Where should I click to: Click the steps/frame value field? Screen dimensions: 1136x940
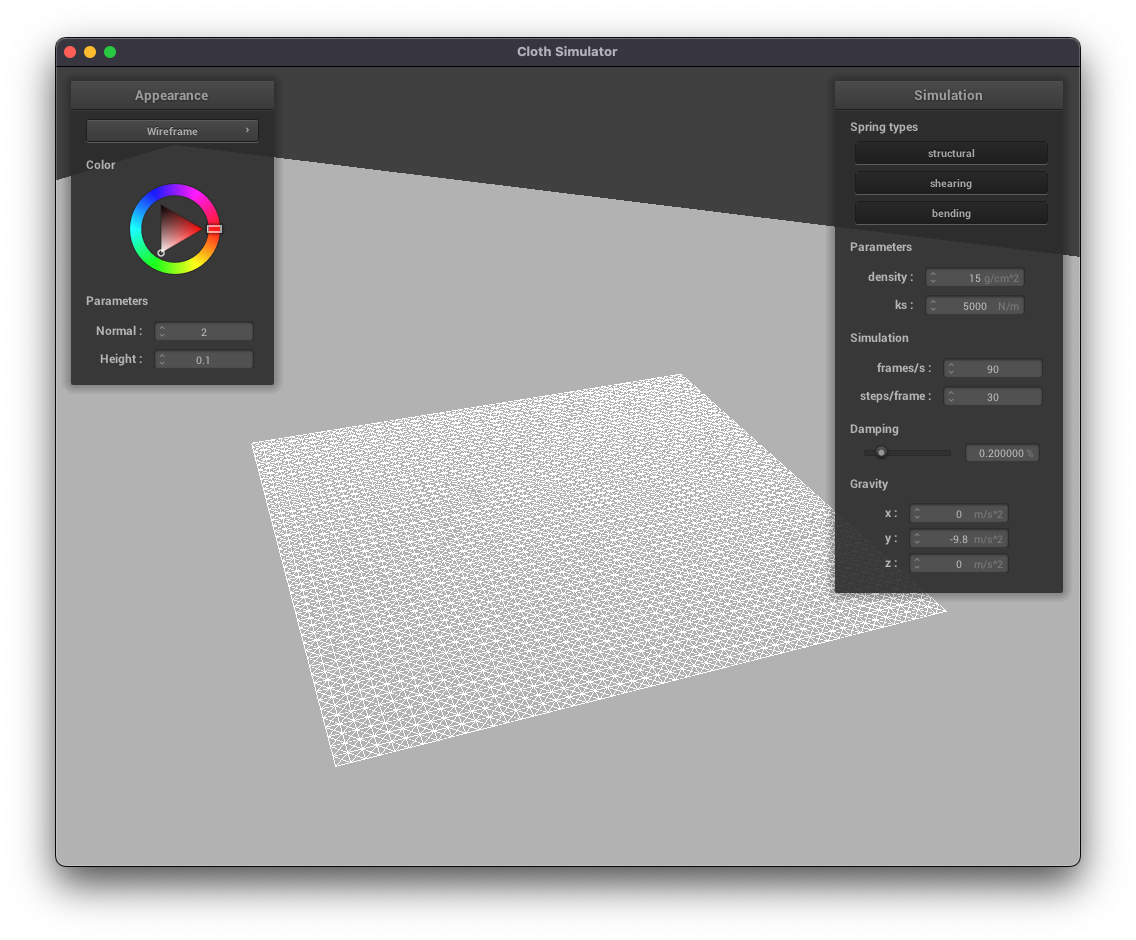coord(993,397)
